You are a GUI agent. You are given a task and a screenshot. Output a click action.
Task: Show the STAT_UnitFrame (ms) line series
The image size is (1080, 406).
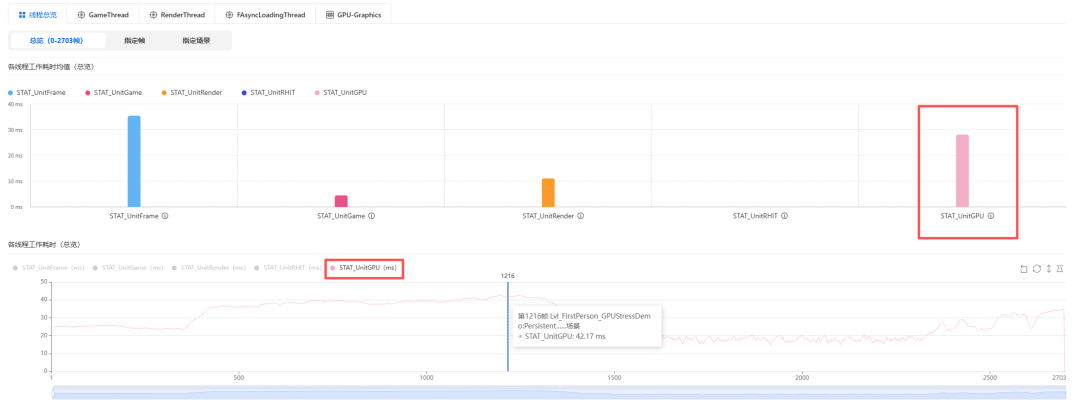point(48,267)
